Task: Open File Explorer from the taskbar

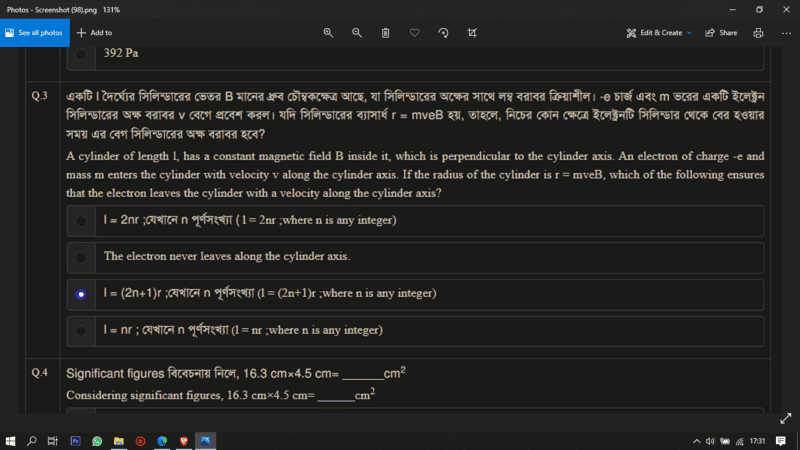Action: click(119, 441)
